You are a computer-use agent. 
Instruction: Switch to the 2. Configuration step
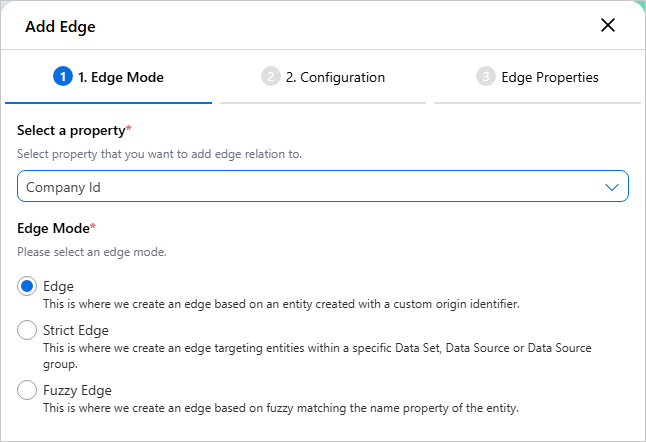323,77
